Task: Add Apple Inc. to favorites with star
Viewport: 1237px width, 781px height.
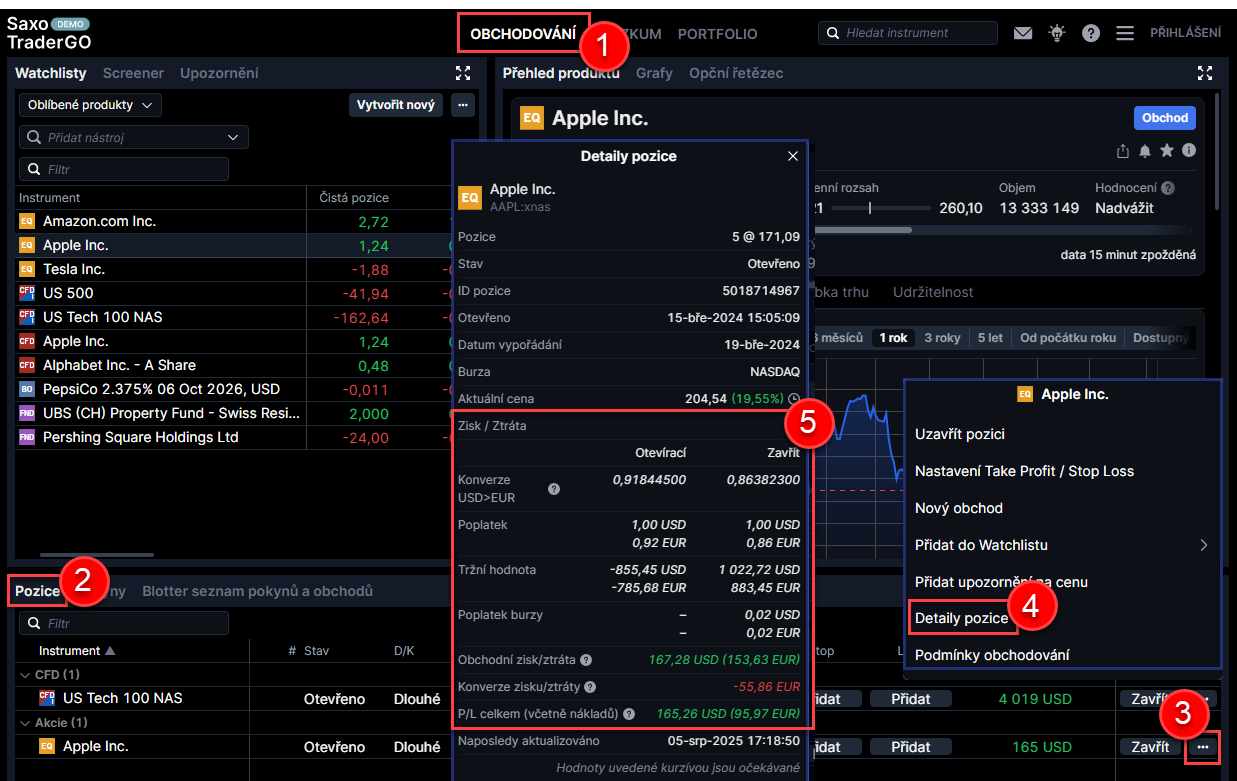Action: (1167, 151)
